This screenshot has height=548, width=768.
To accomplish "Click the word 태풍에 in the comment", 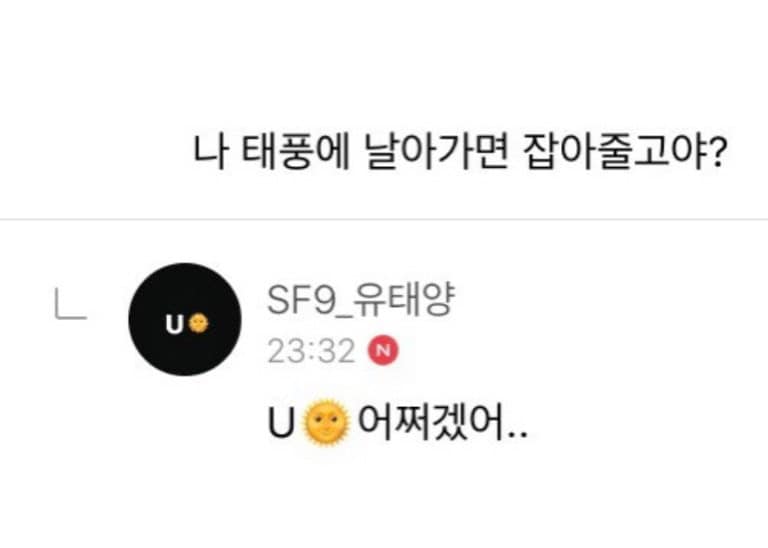I will point(295,153).
